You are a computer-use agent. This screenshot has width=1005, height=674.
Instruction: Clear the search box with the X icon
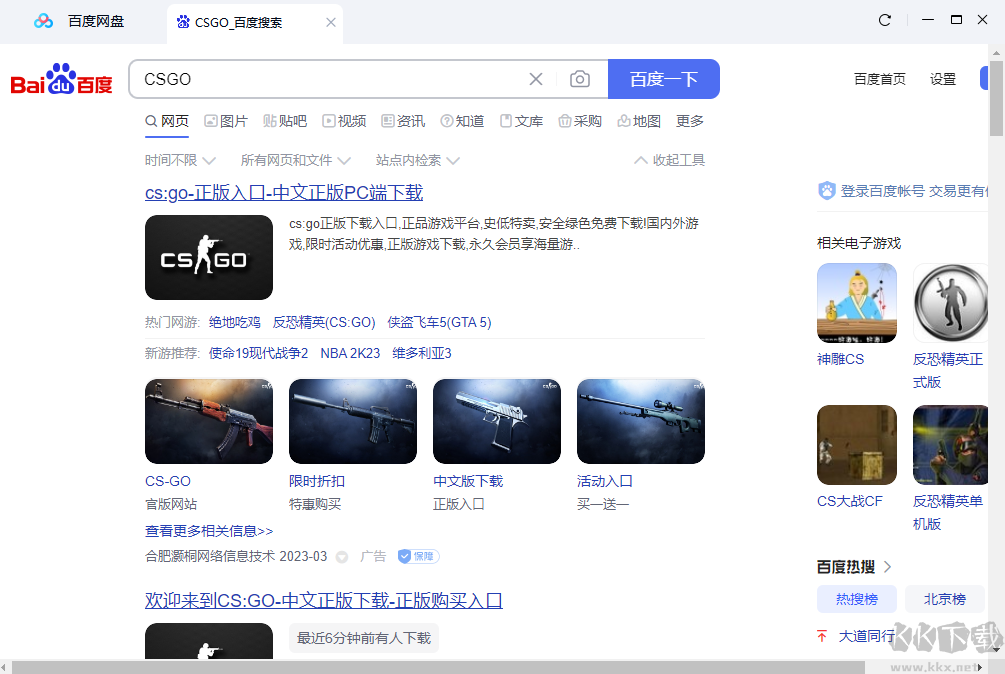[536, 78]
